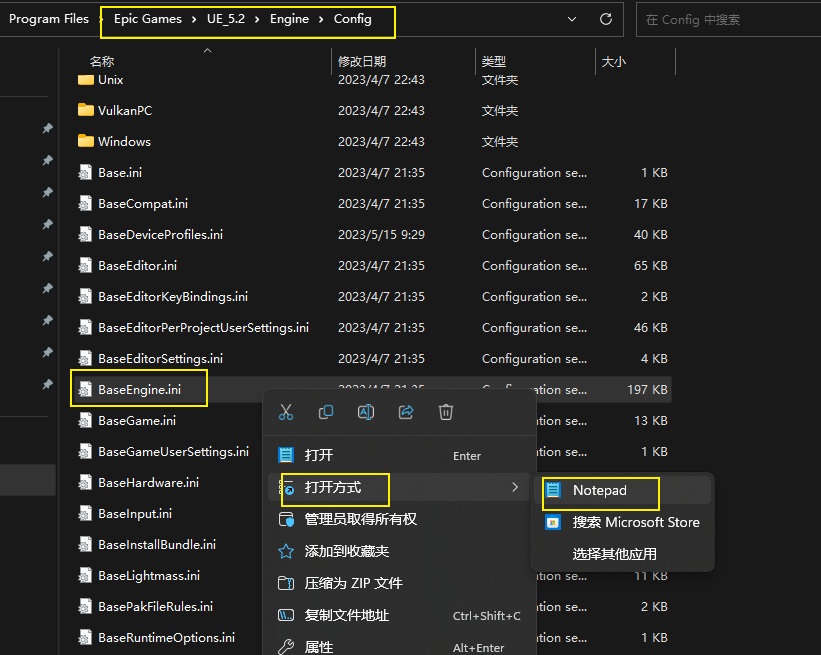
Task: Select 压缩为 ZIP 文件 menu entry
Action: tap(402, 583)
